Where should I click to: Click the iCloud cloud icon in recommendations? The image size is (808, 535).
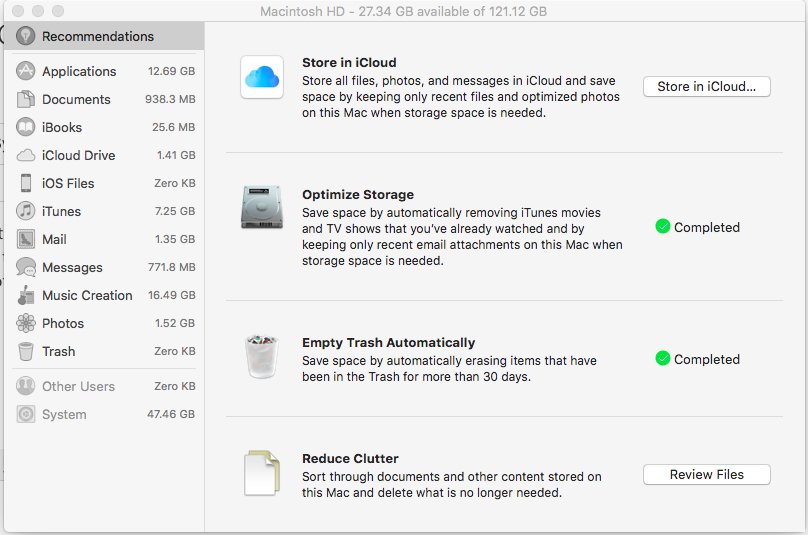[x=262, y=77]
